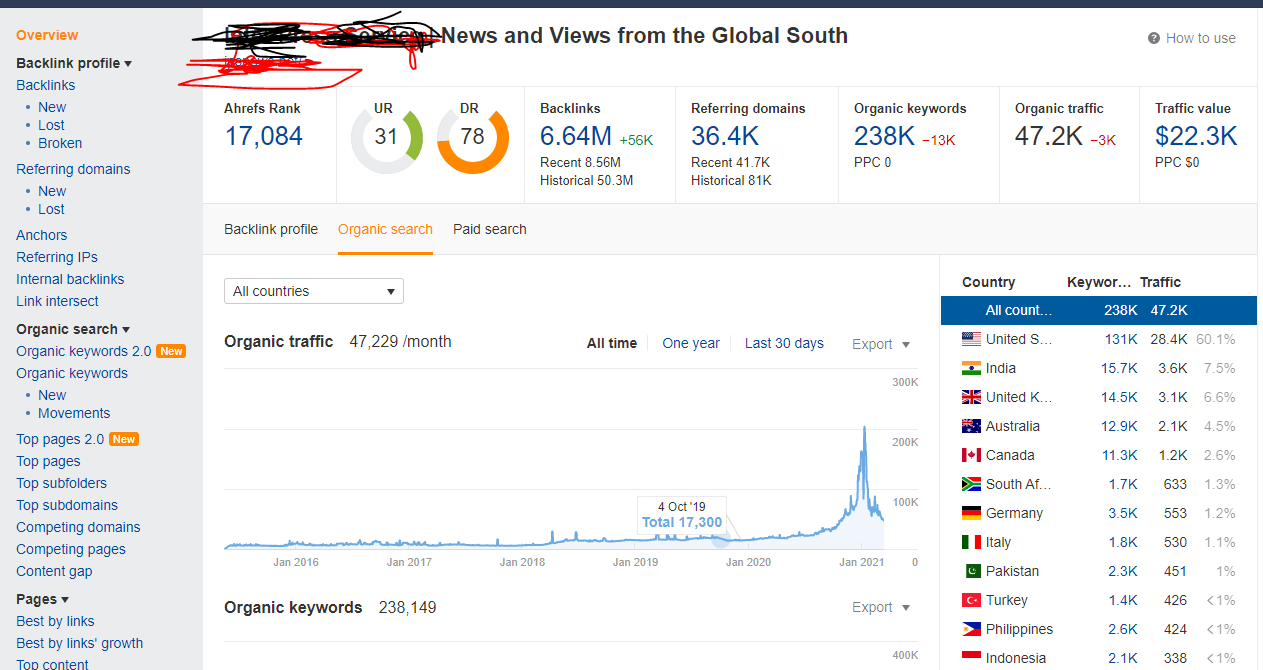Select the United States flag in country list

[x=971, y=339]
